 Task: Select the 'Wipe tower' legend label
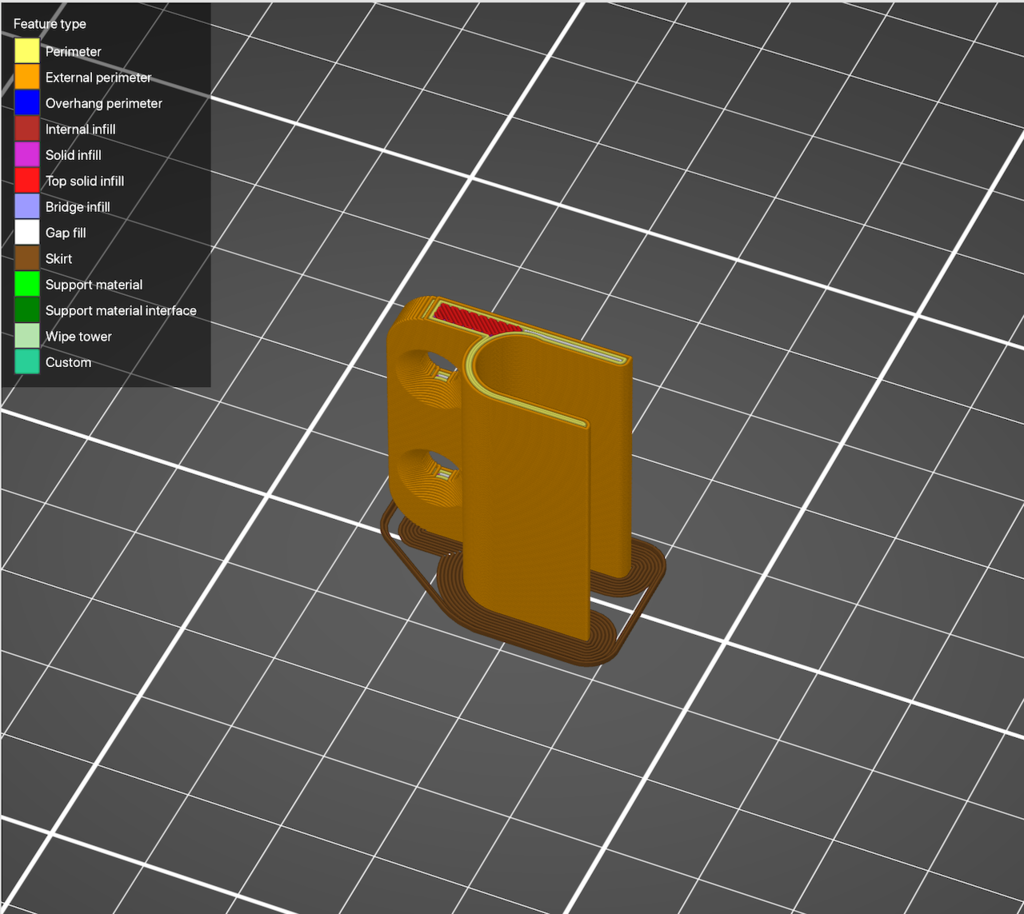coord(78,337)
